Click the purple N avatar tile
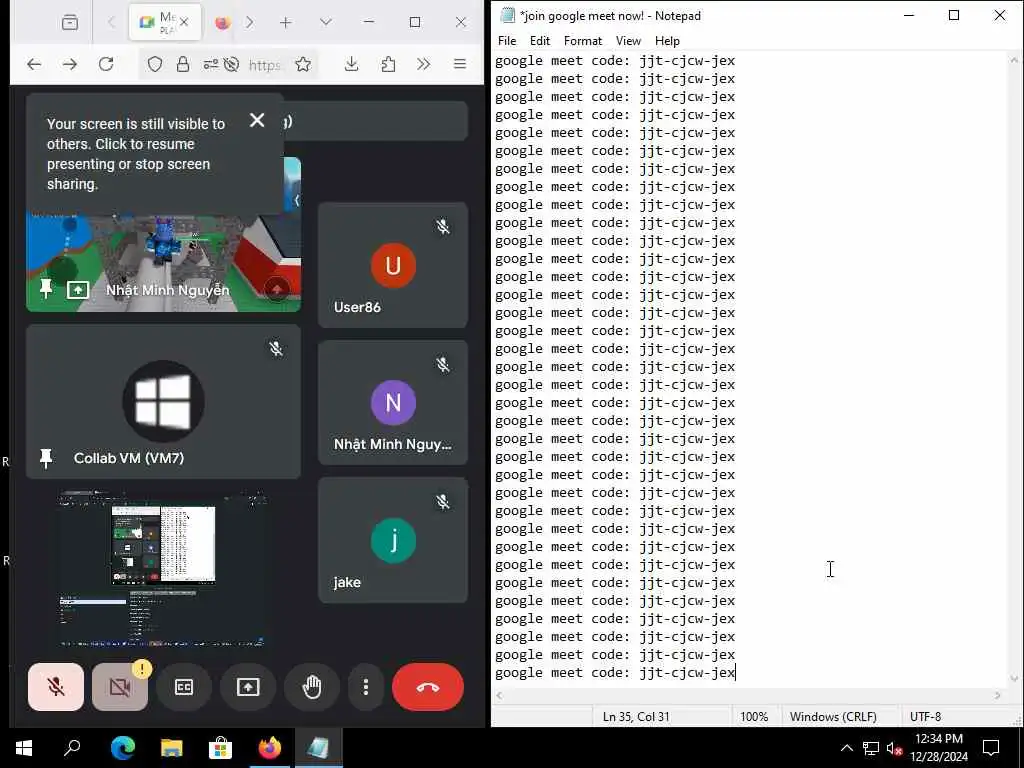The height and width of the screenshot is (768, 1024). pyautogui.click(x=393, y=402)
